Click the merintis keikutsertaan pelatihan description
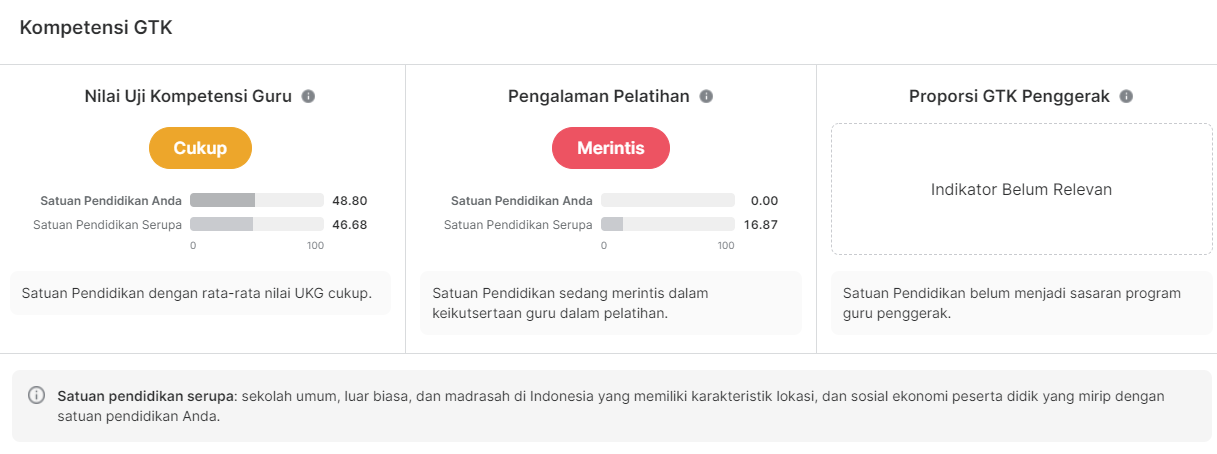Viewport: 1217px width, 454px height. click(569, 303)
